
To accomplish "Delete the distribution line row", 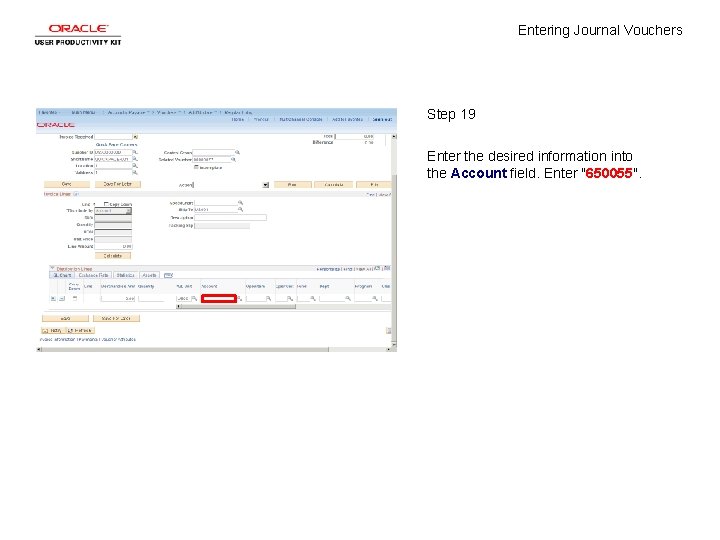I will click(x=62, y=298).
